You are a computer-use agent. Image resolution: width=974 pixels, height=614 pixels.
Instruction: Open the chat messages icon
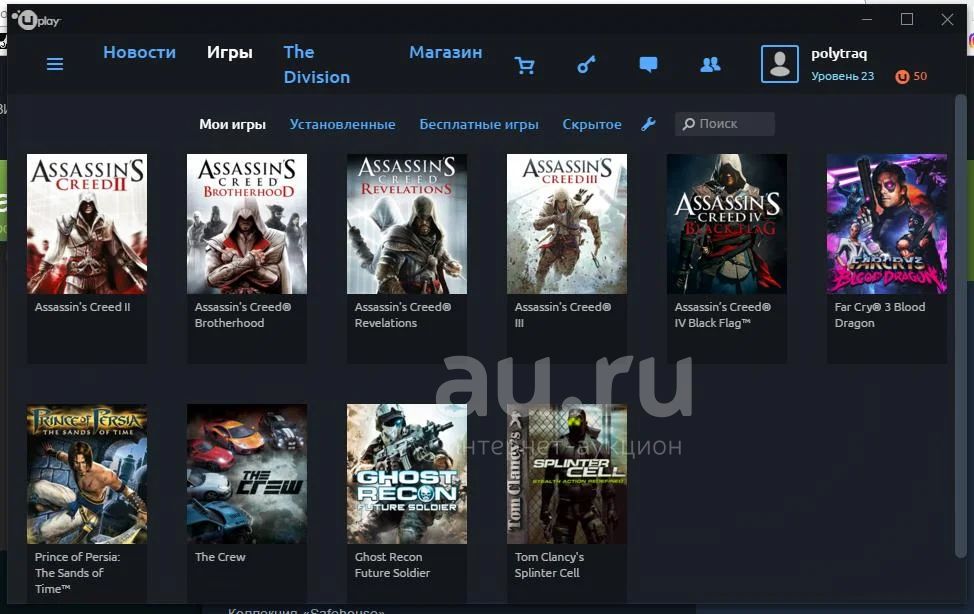tap(649, 65)
